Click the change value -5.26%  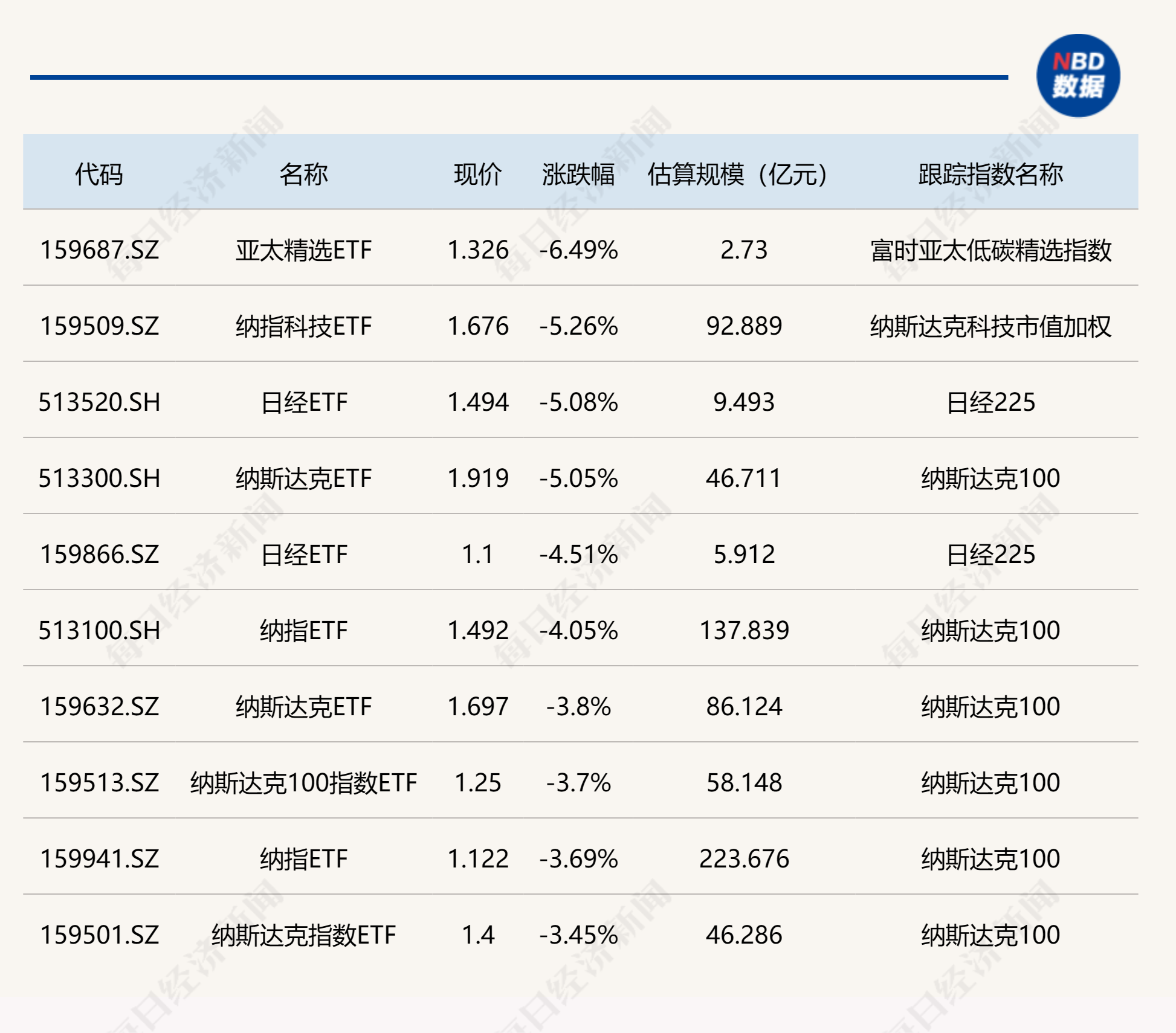pyautogui.click(x=578, y=326)
